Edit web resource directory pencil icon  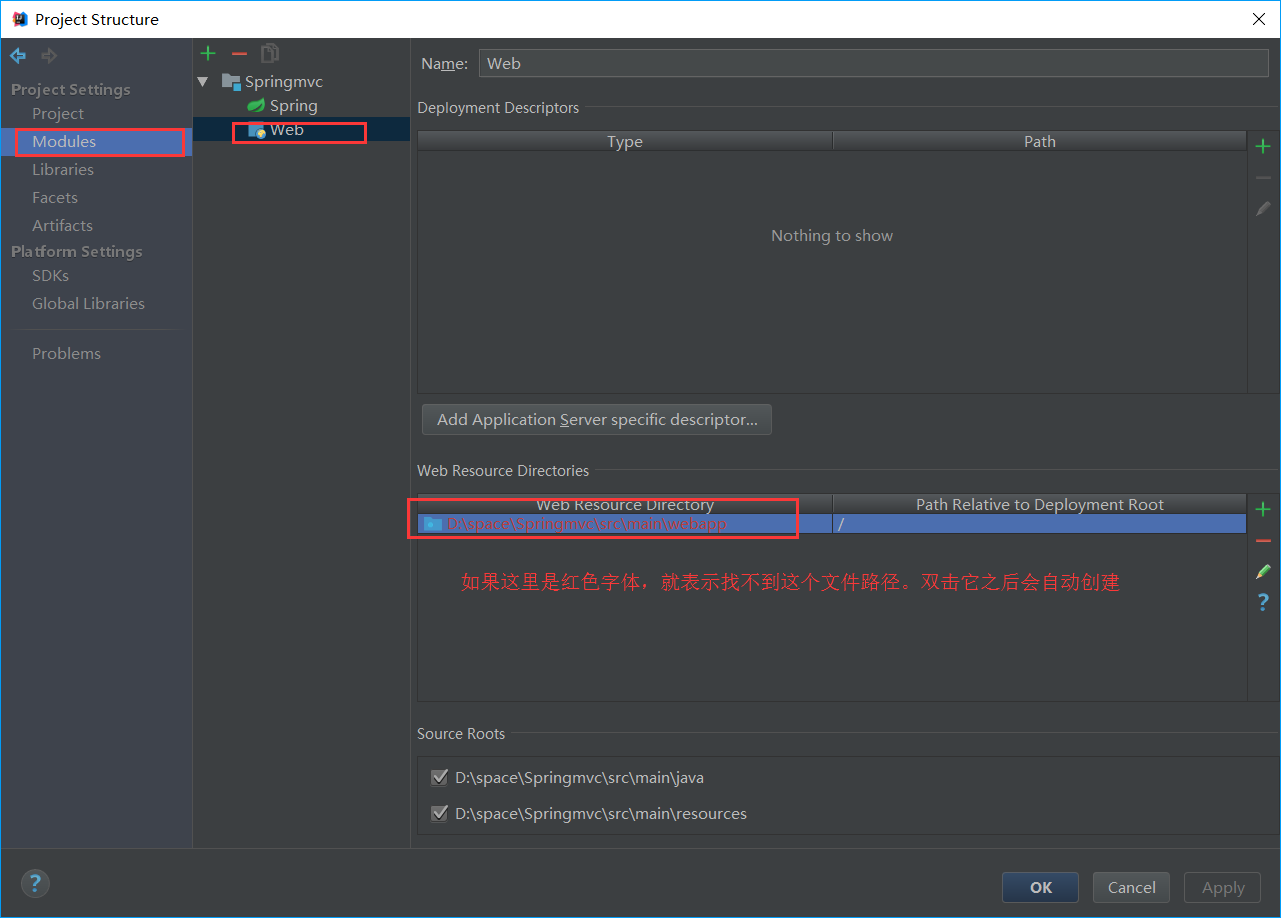pyautogui.click(x=1263, y=572)
